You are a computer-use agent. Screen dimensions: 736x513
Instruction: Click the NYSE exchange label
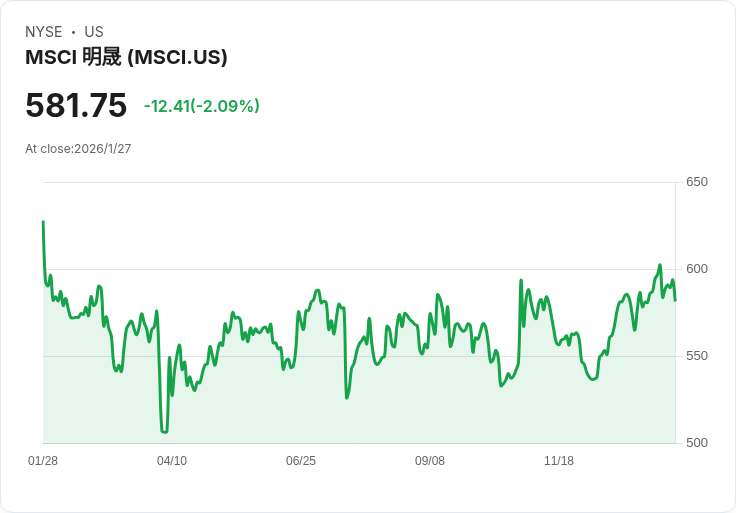43,32
